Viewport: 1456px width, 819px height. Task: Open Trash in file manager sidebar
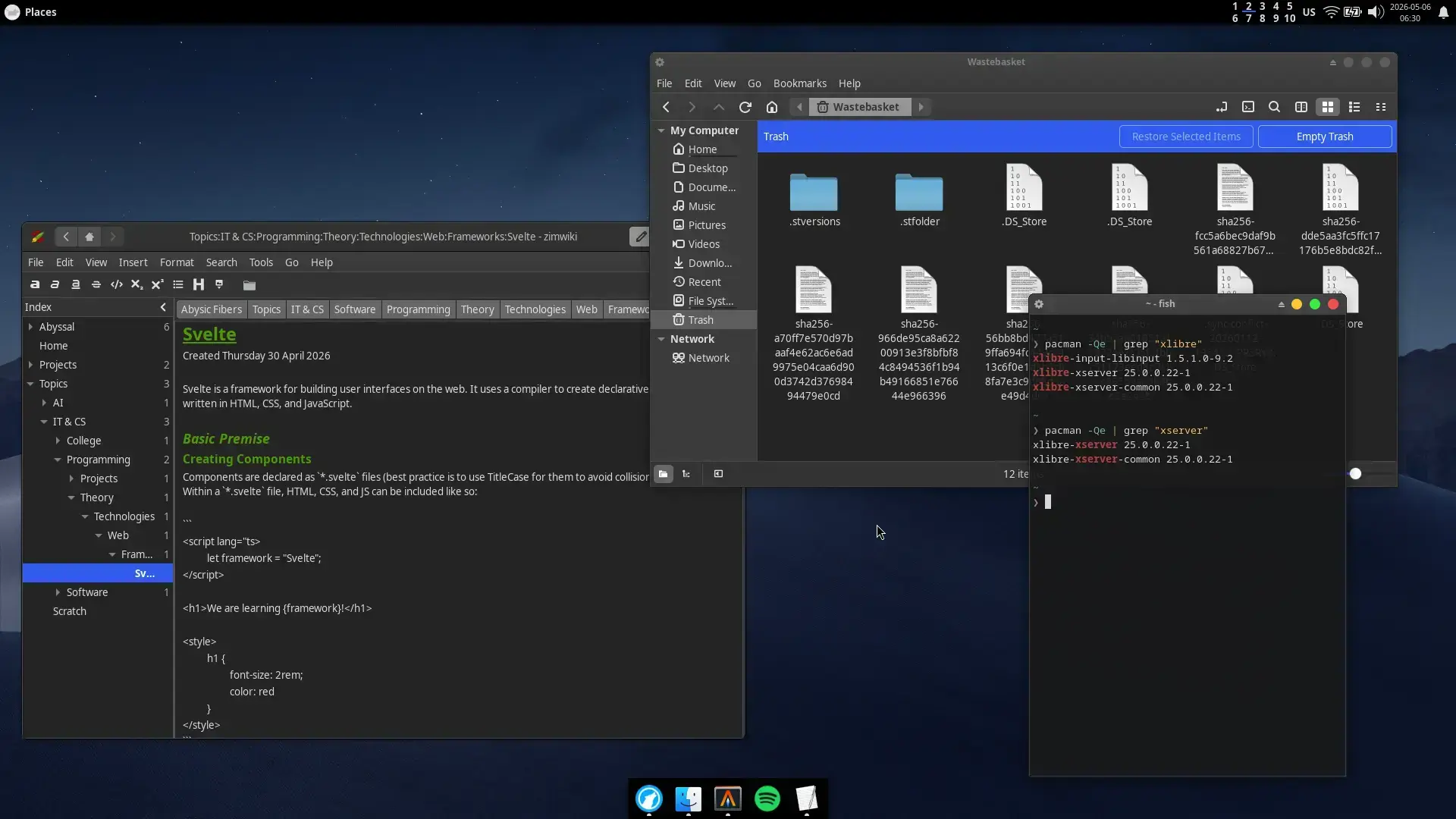[702, 320]
